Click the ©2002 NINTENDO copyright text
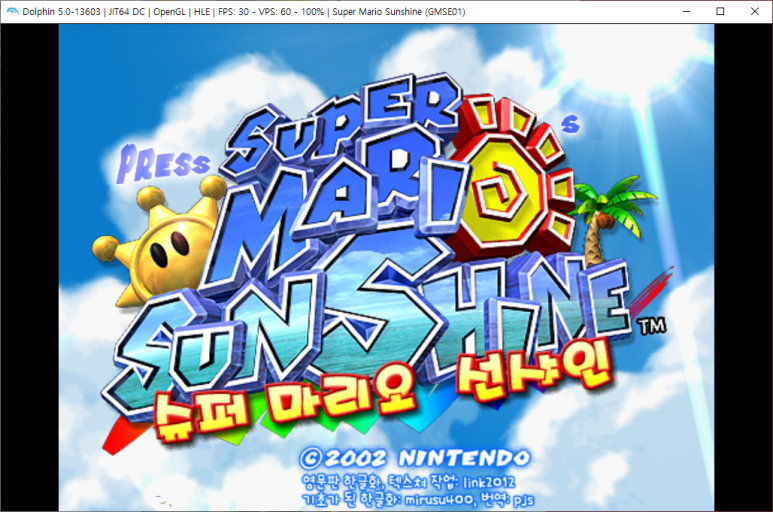This screenshot has height=512, width=773. pyautogui.click(x=415, y=458)
